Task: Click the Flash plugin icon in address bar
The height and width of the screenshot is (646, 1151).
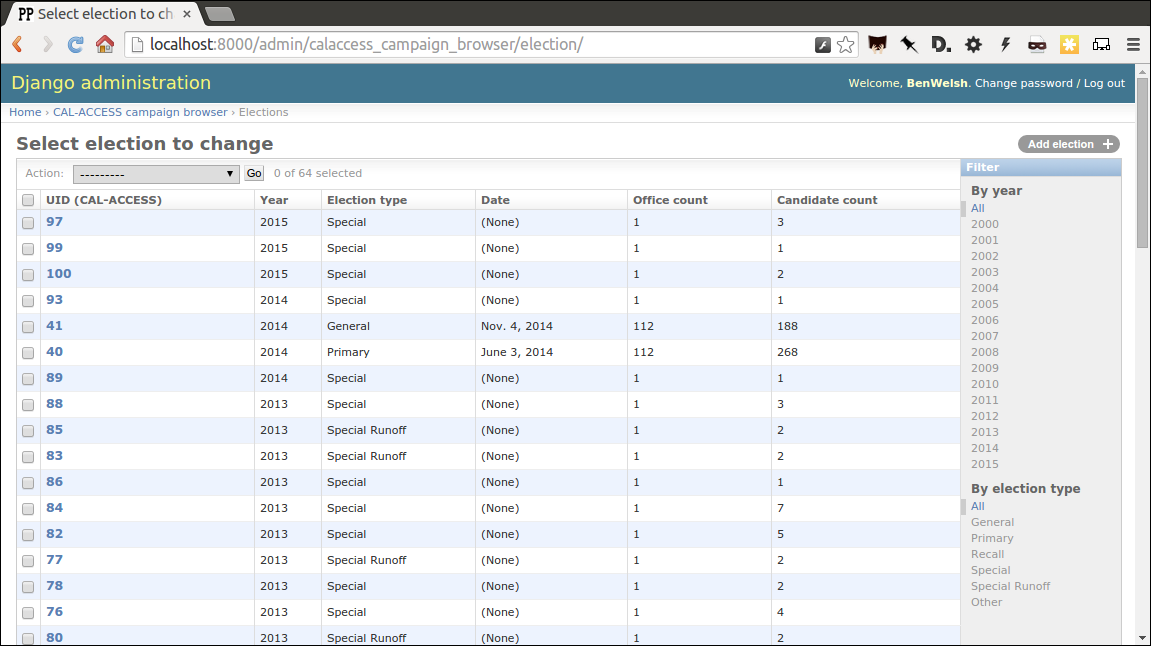Action: click(822, 44)
